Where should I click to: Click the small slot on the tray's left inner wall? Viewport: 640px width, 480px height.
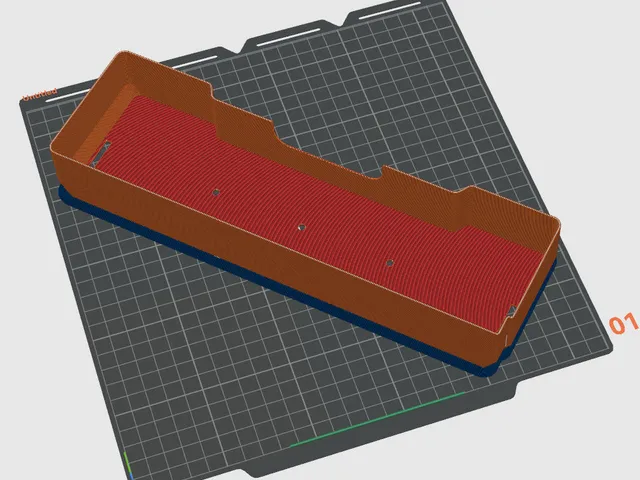(100, 153)
